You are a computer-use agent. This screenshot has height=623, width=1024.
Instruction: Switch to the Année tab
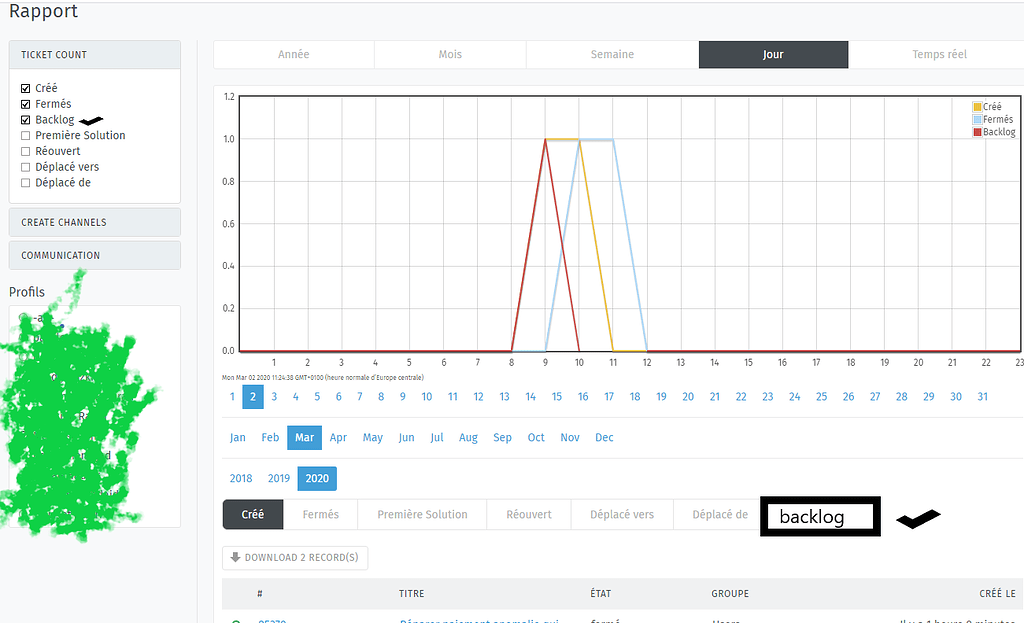tap(293, 55)
